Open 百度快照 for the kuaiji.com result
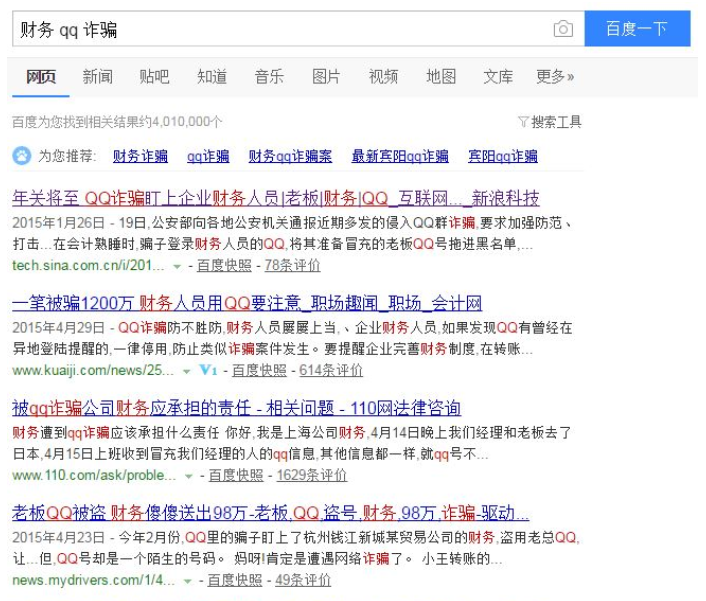 259,371
